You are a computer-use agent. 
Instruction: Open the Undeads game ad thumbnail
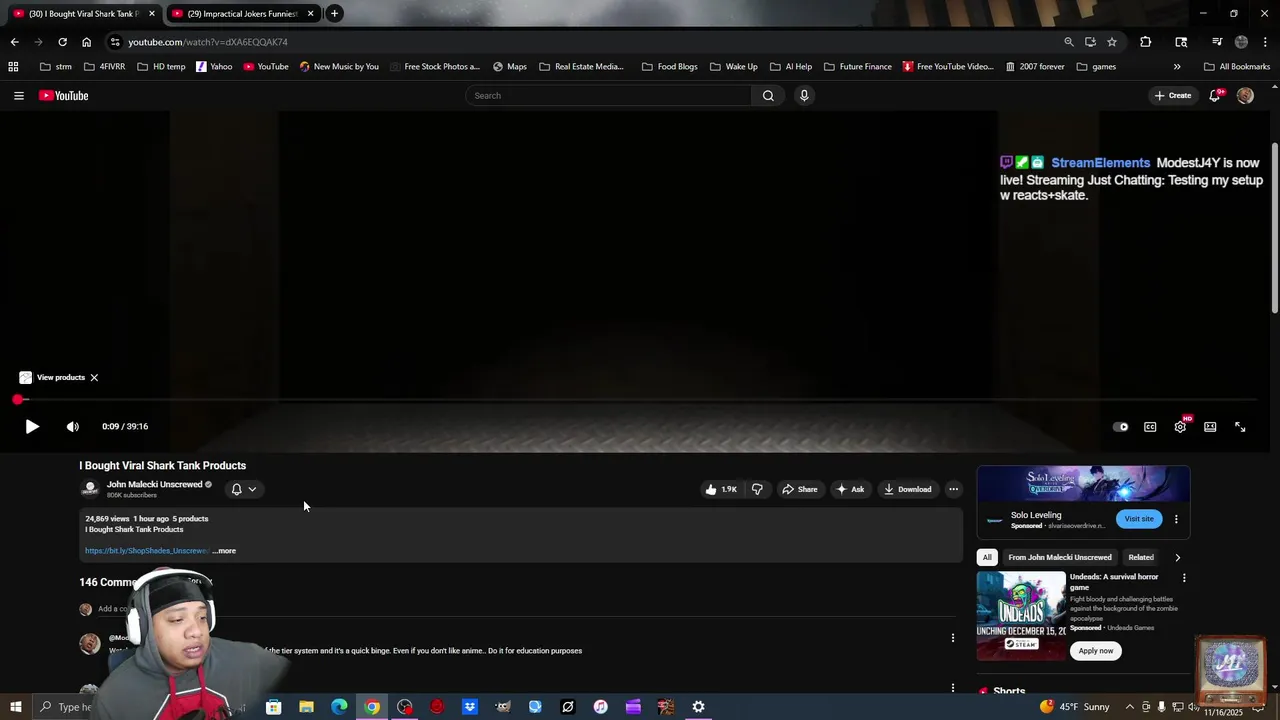1021,616
